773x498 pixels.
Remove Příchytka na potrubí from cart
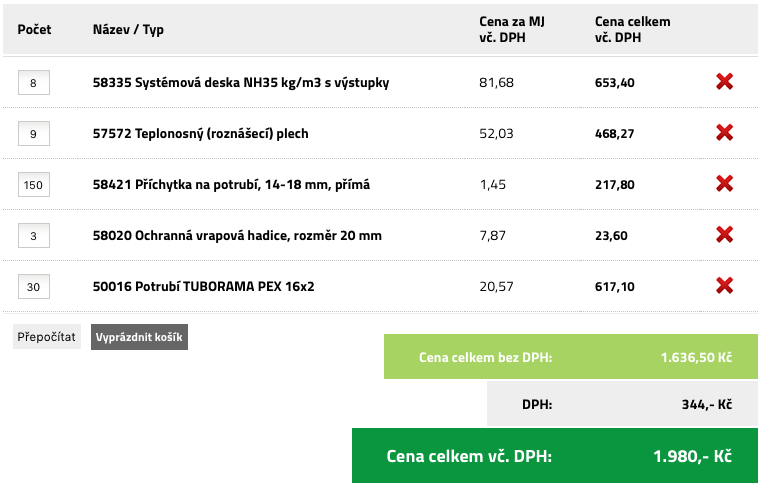click(x=725, y=184)
